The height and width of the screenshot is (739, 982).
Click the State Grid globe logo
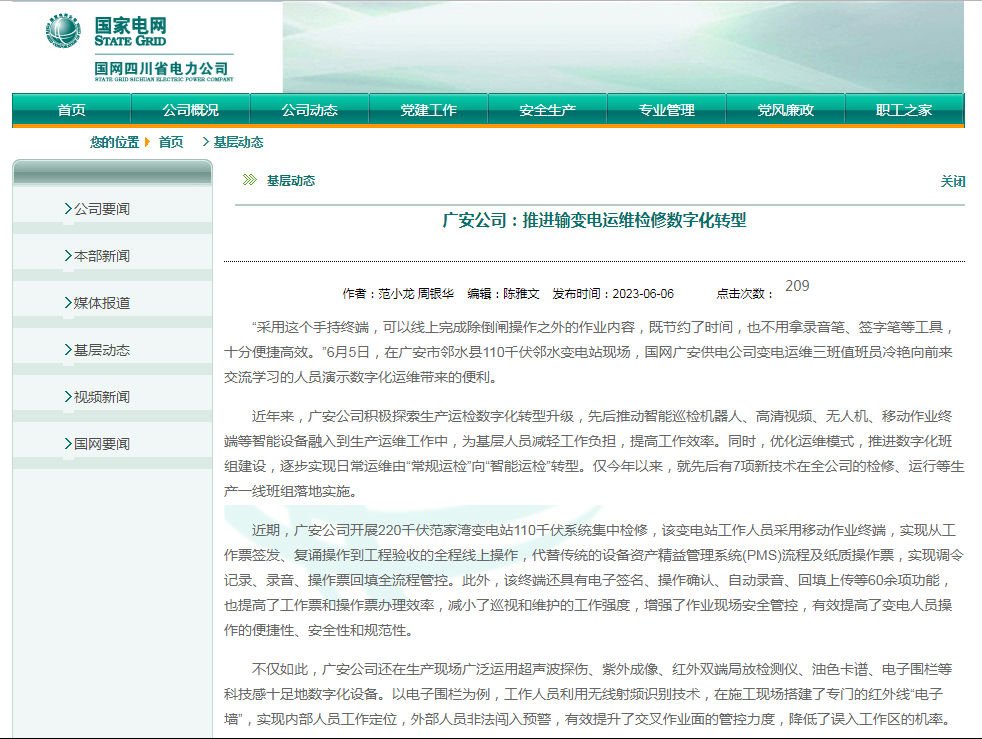[63, 30]
